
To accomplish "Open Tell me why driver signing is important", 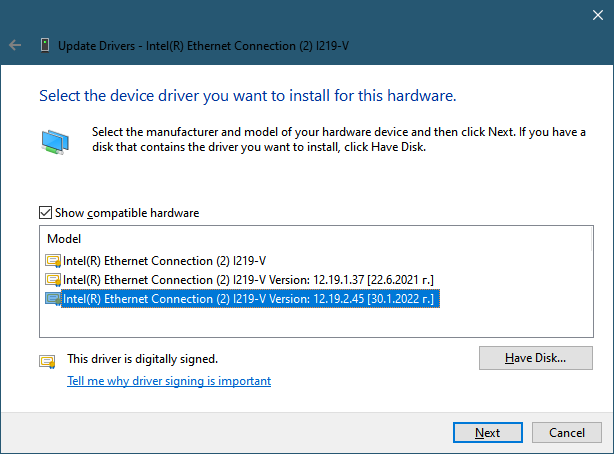I will [x=169, y=381].
